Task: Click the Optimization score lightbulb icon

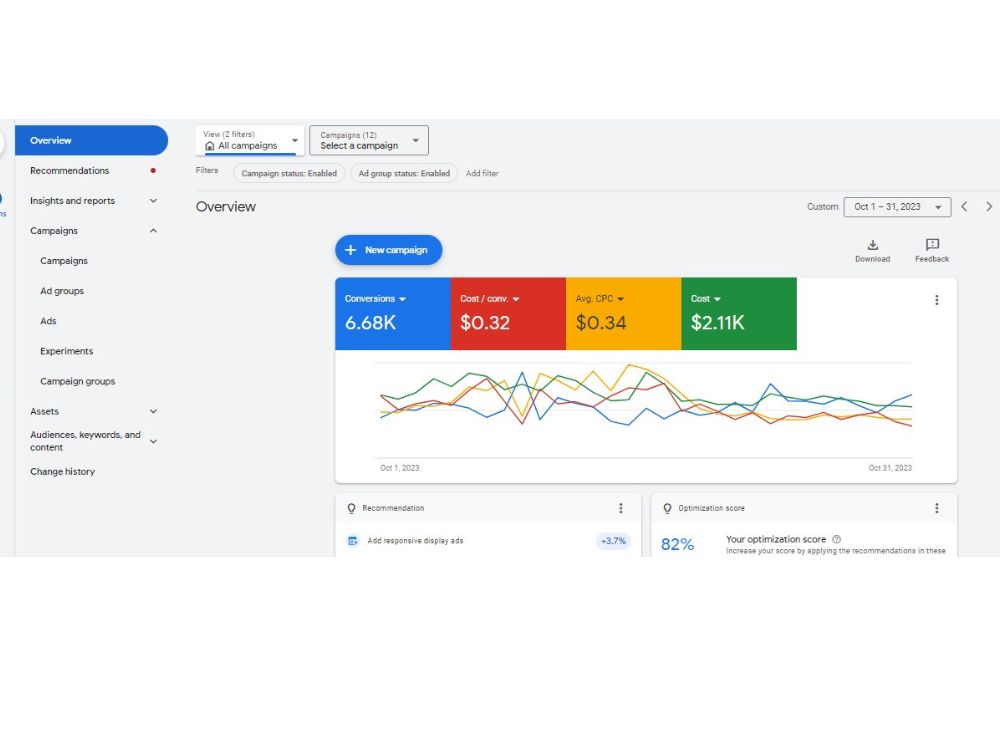Action: (667, 508)
